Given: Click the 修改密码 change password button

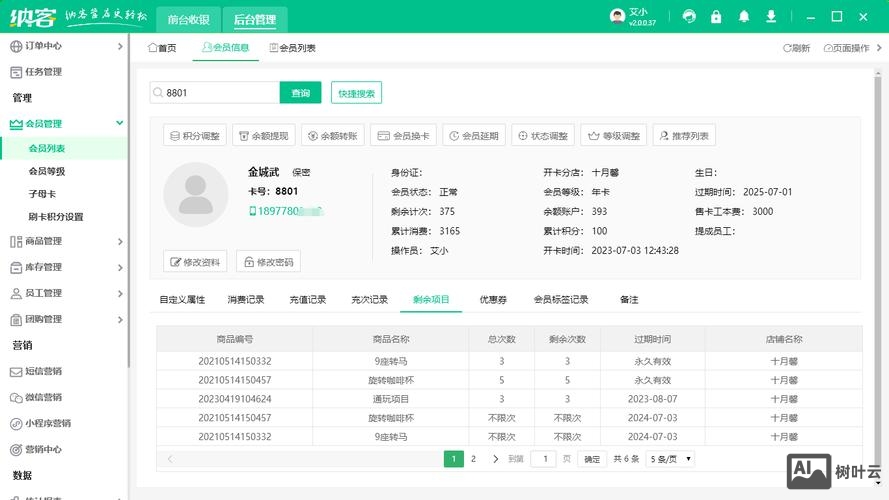Looking at the screenshot, I should (269, 262).
